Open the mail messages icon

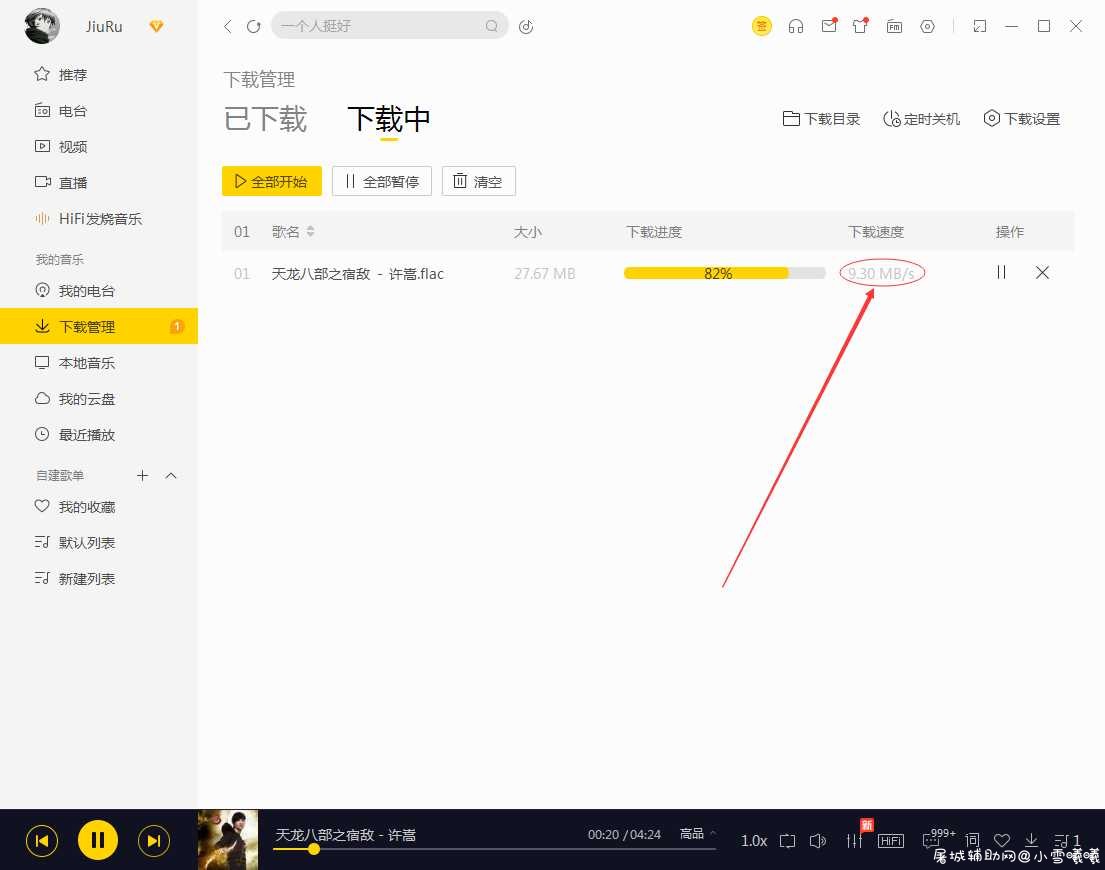point(829,27)
